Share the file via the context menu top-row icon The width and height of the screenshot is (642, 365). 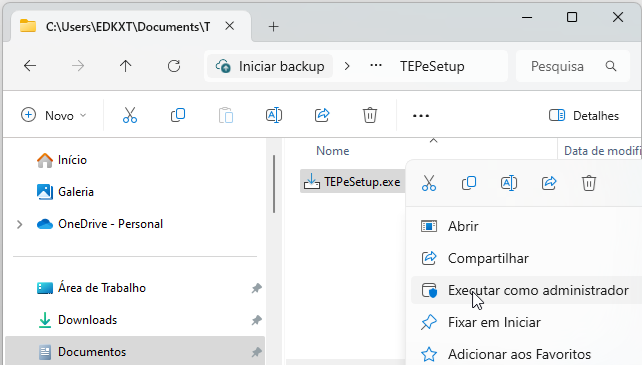coord(549,183)
